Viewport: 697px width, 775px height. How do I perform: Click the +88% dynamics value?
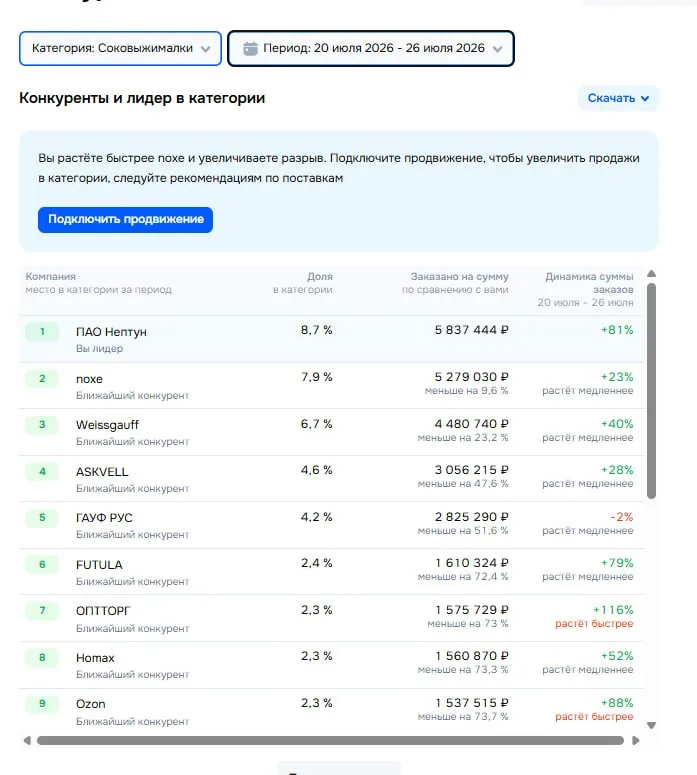point(617,702)
